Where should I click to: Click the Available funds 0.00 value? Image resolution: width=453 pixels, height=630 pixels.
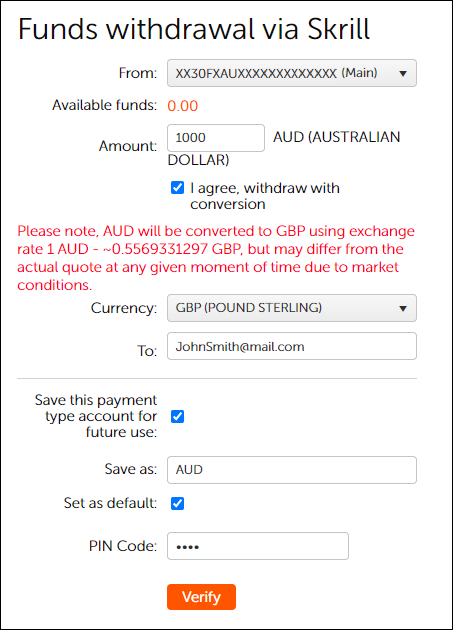point(182,106)
